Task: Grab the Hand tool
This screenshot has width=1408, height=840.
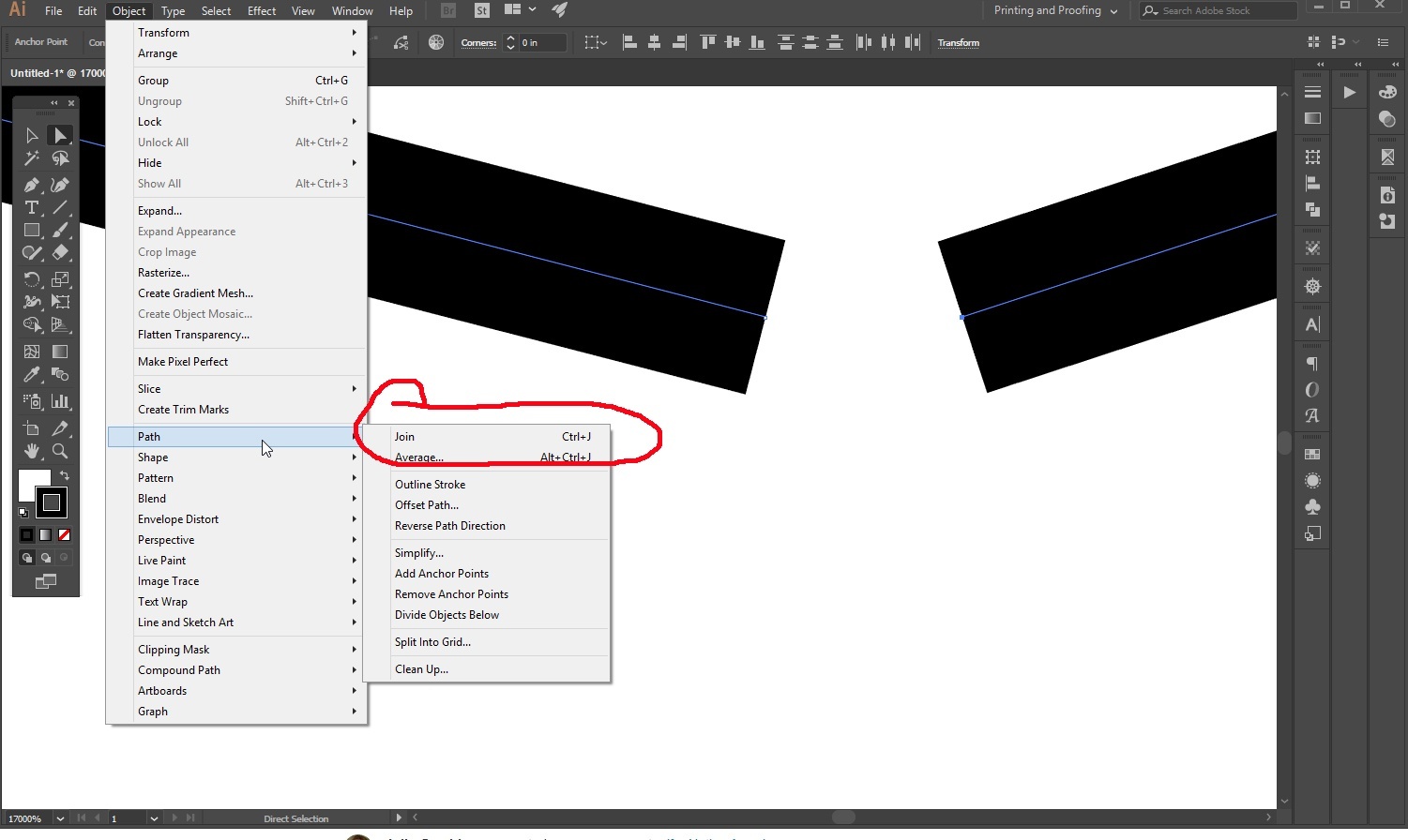Action: [x=31, y=451]
